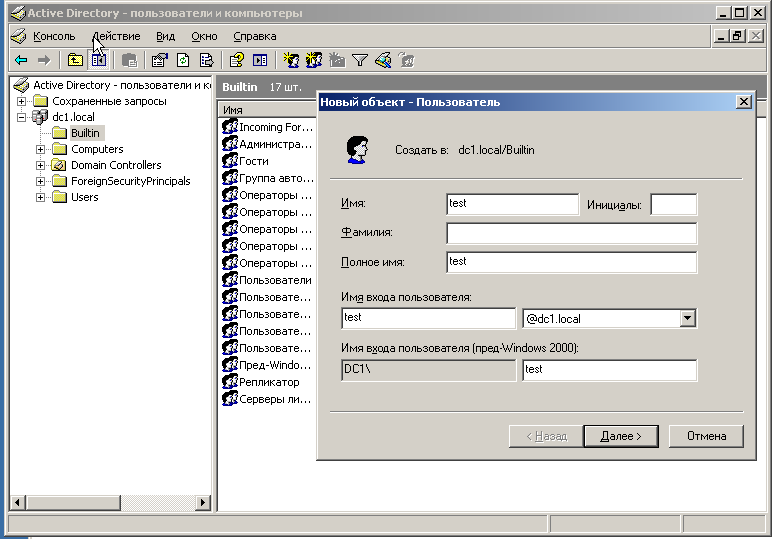Screen dimensions: 772x539
Task: Select the Сохраненные запросы folder
Action: (109, 101)
